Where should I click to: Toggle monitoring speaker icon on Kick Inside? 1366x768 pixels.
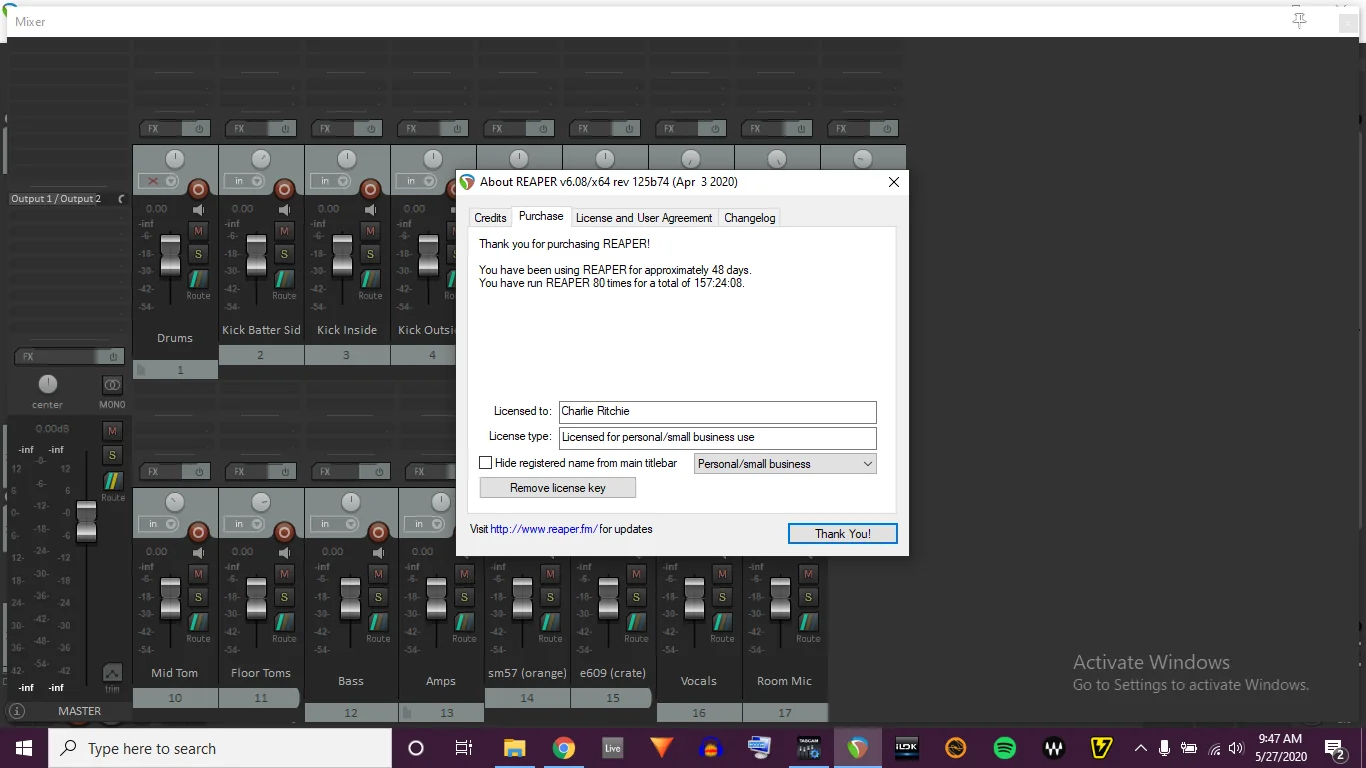click(x=370, y=210)
